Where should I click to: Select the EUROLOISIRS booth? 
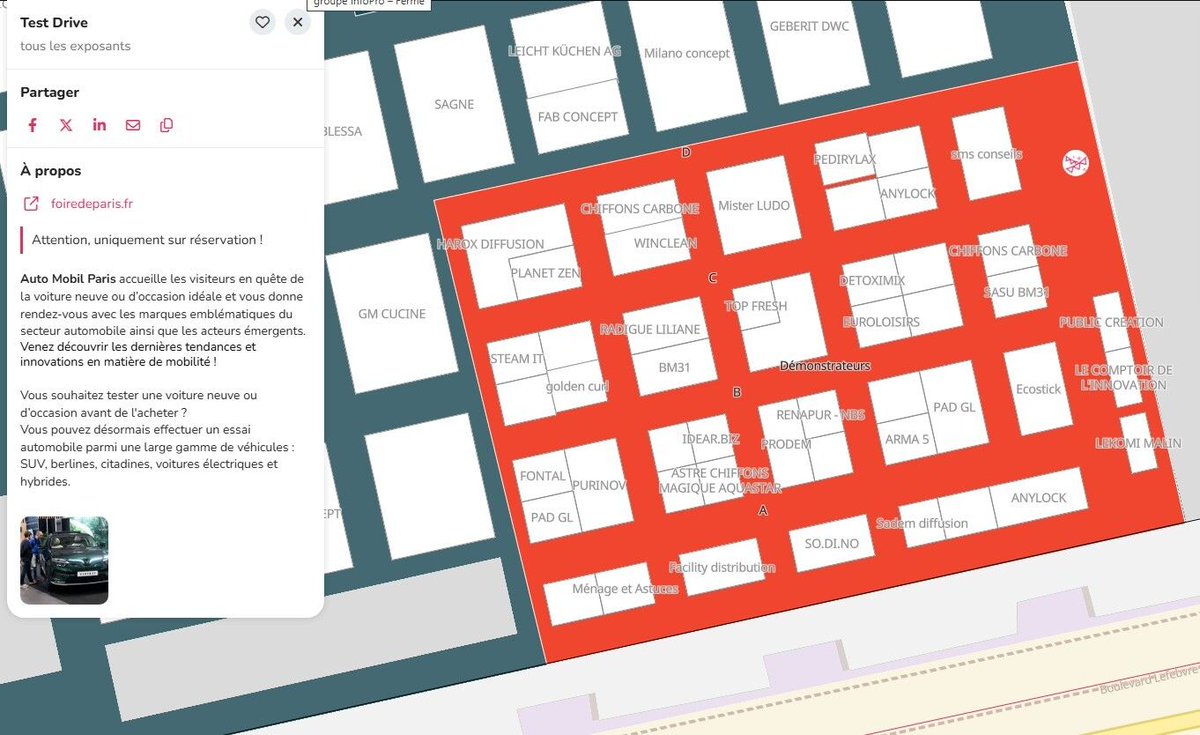(x=881, y=323)
